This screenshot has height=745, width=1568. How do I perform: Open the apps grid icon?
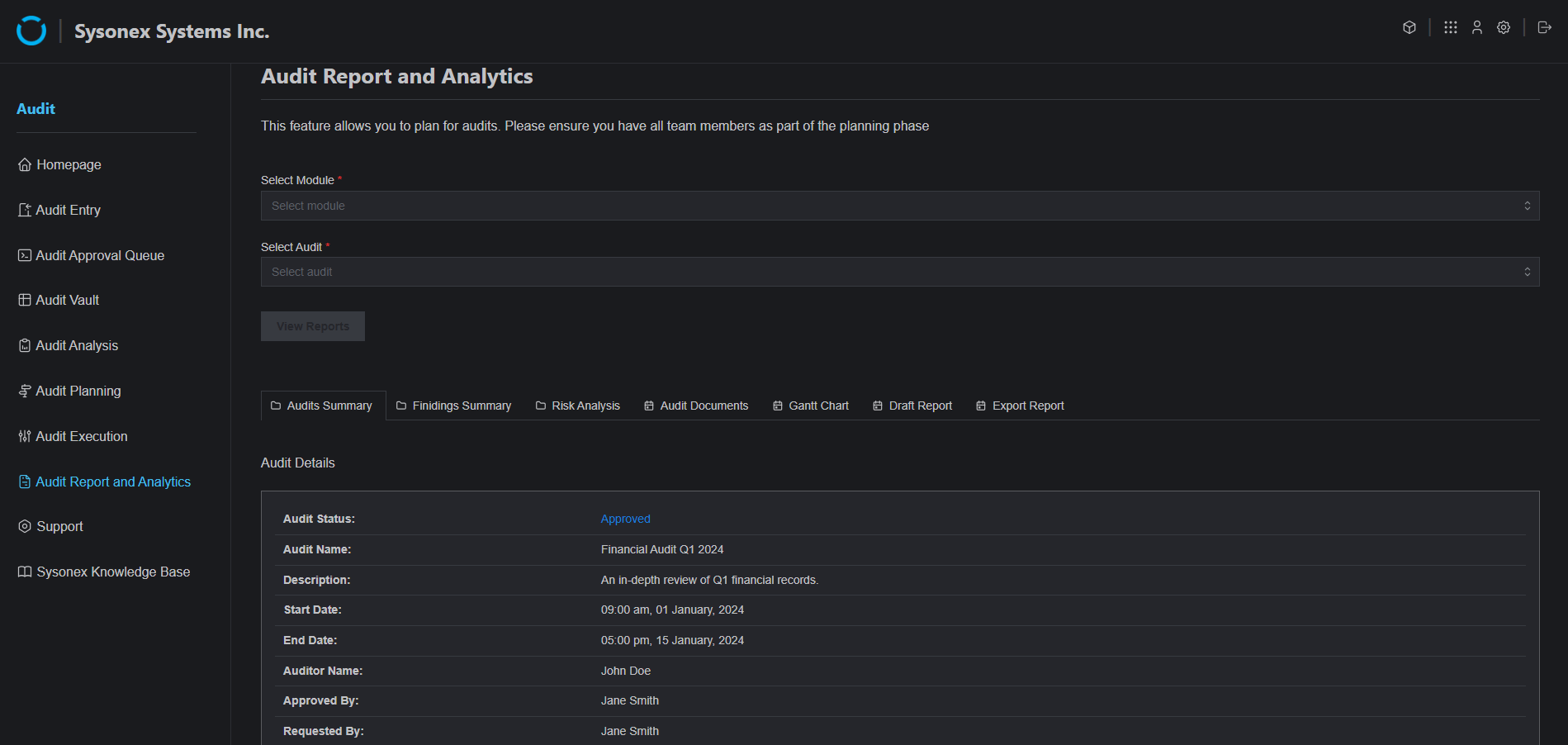1450,27
